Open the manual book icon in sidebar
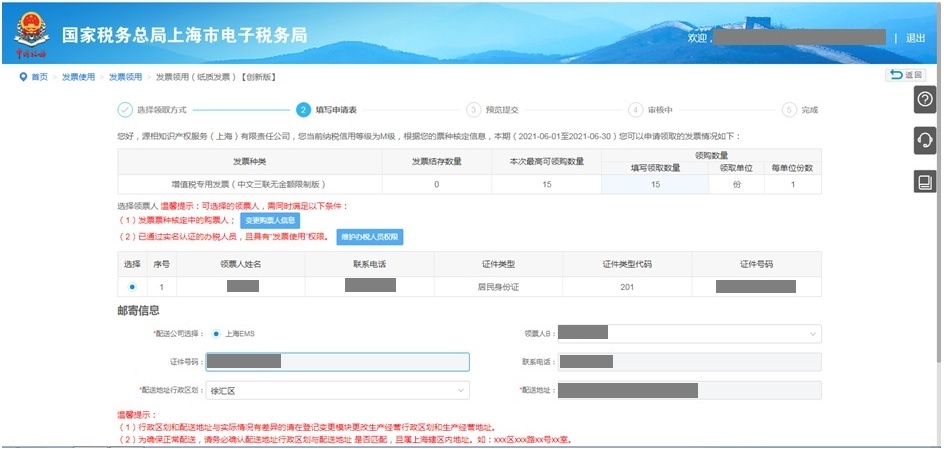The width and height of the screenshot is (944, 449). tap(925, 182)
